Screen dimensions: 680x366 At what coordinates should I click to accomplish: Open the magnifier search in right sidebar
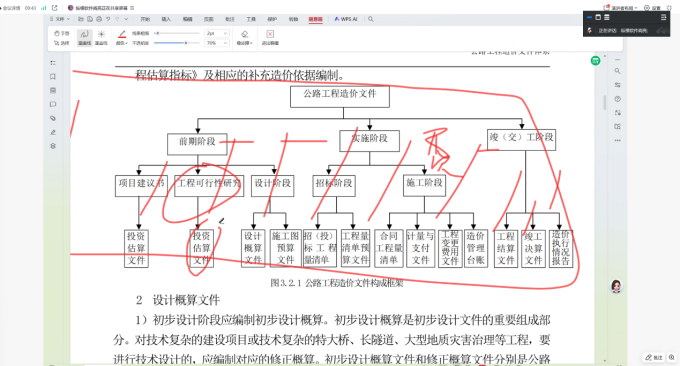click(617, 71)
